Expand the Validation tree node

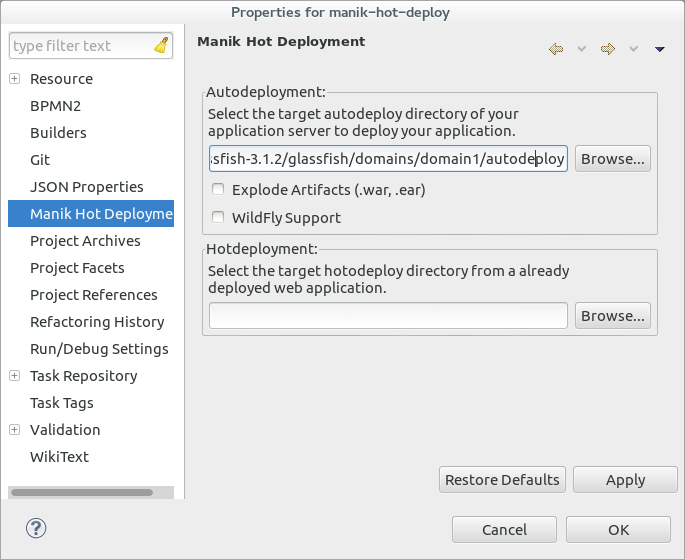tap(14, 430)
